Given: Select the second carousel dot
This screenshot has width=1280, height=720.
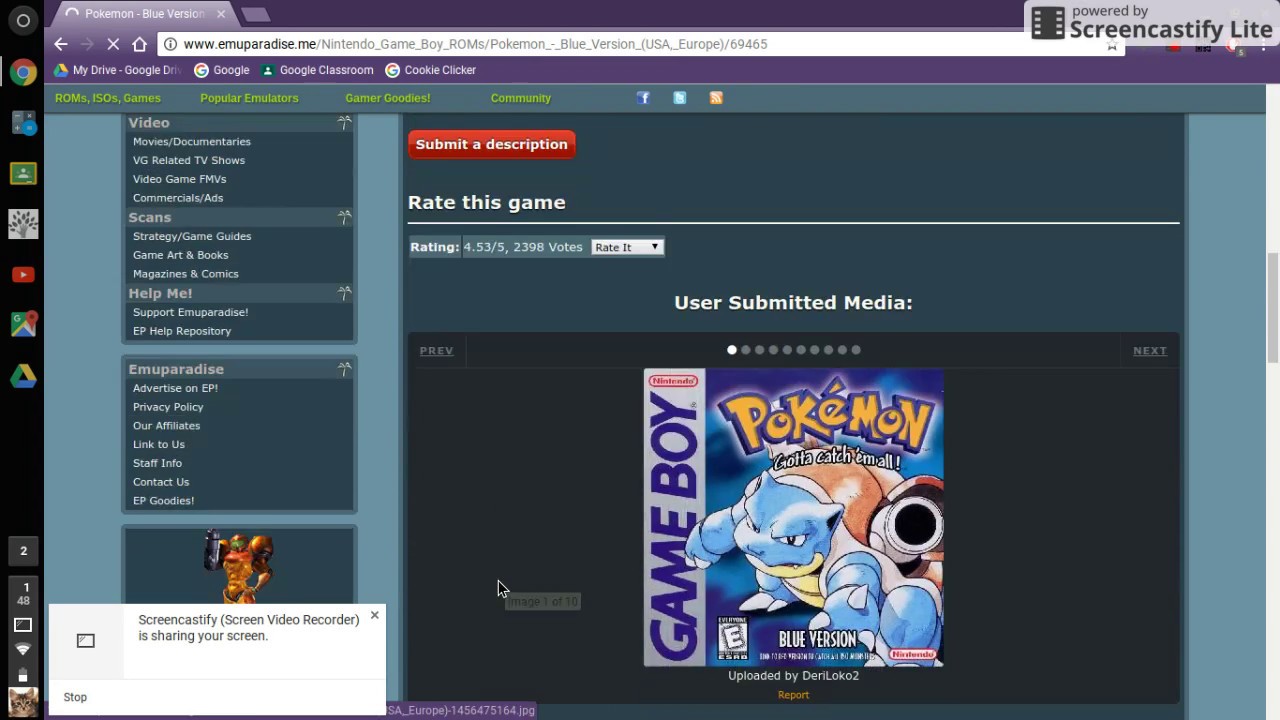Looking at the screenshot, I should pos(746,350).
